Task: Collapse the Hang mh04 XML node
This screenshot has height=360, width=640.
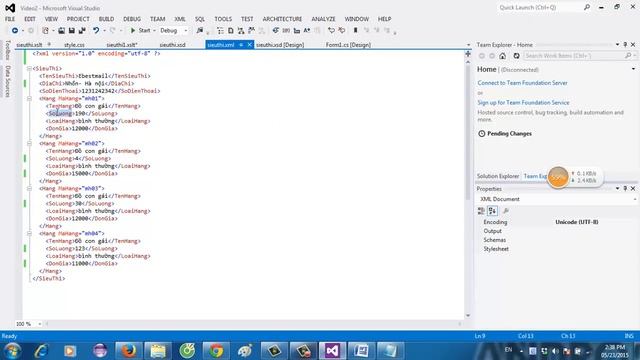Action: (29, 233)
